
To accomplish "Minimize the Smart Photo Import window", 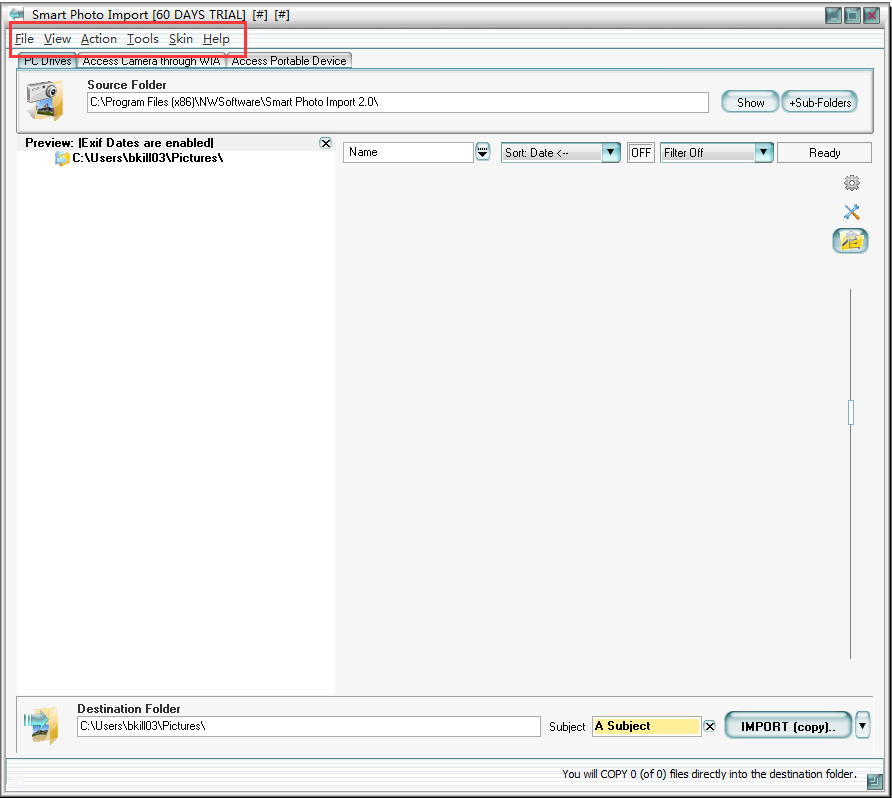I will point(833,15).
